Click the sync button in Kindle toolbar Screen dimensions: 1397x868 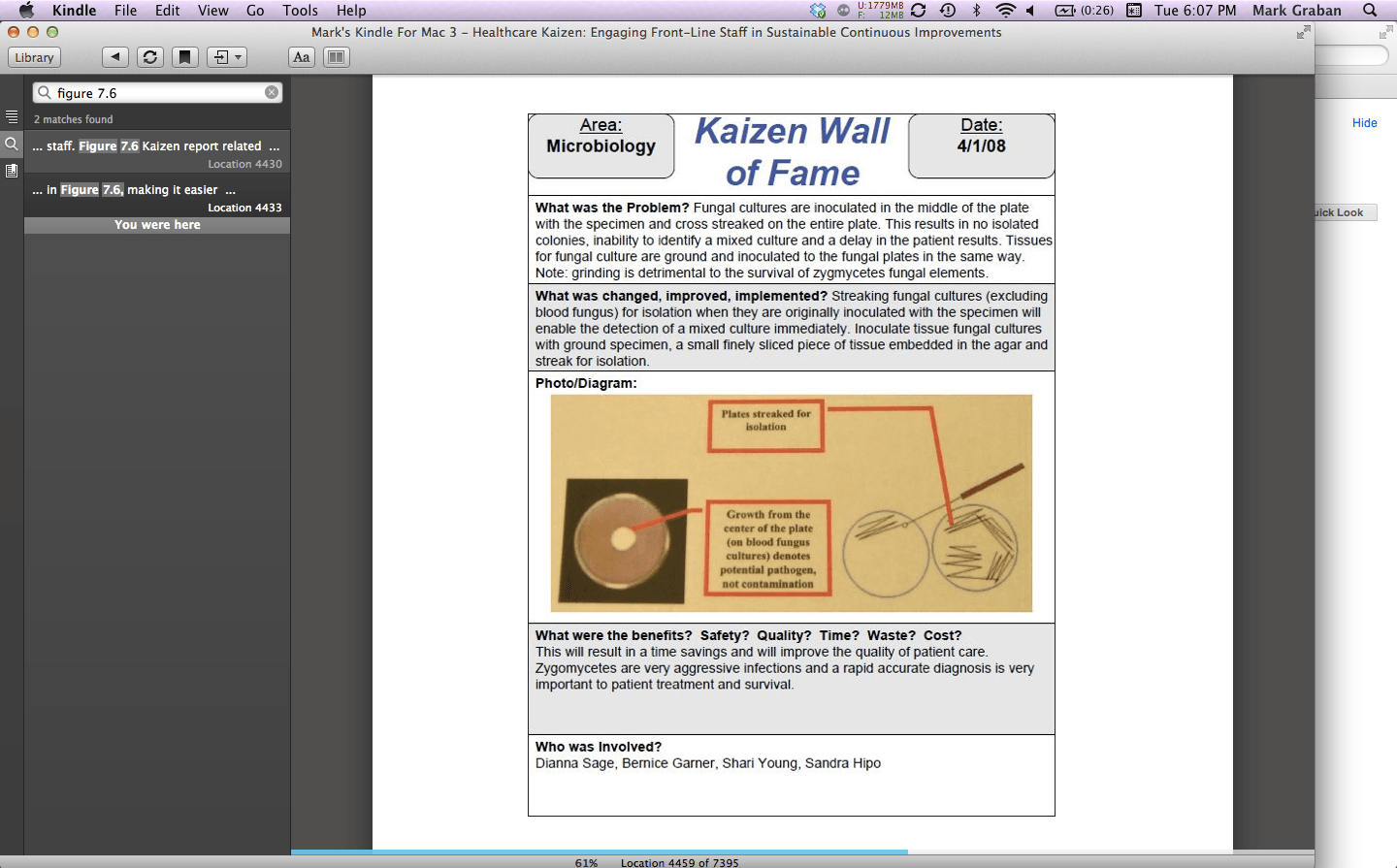click(x=150, y=57)
